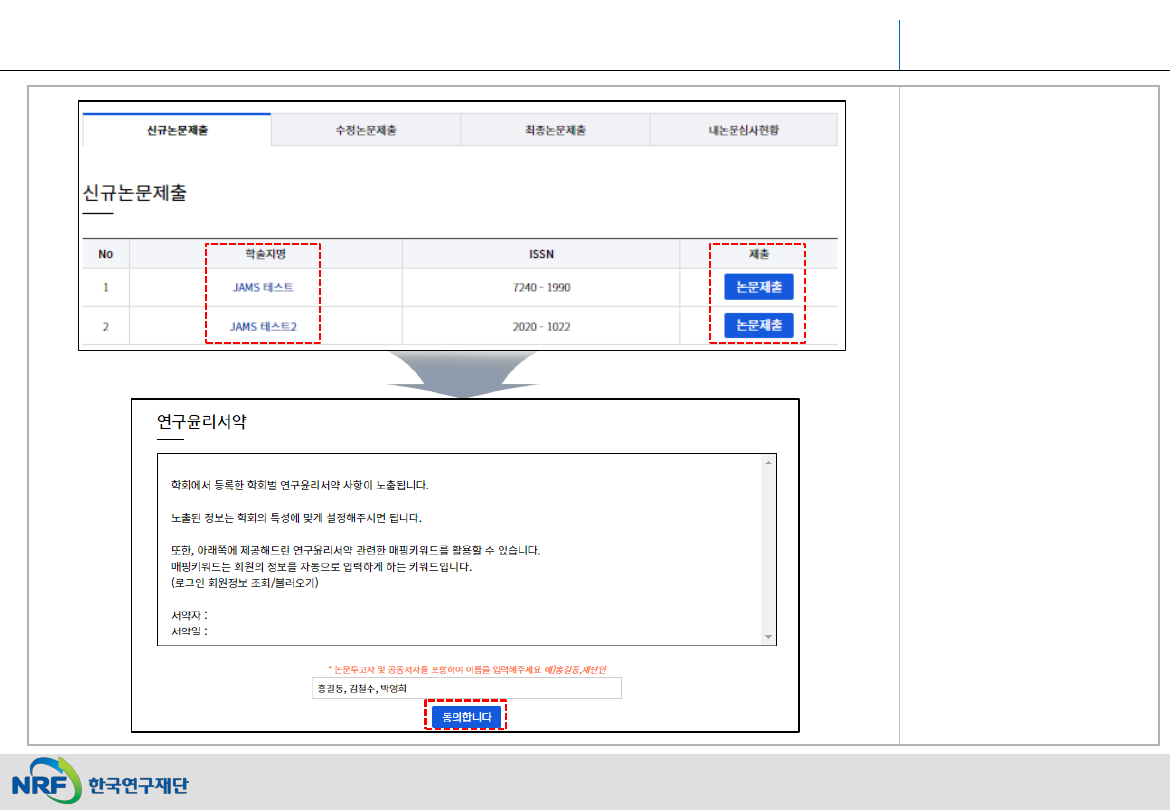Viewport: 1170px width, 810px height.
Task: Focus the author names input field
Action: pyautogui.click(x=466, y=689)
